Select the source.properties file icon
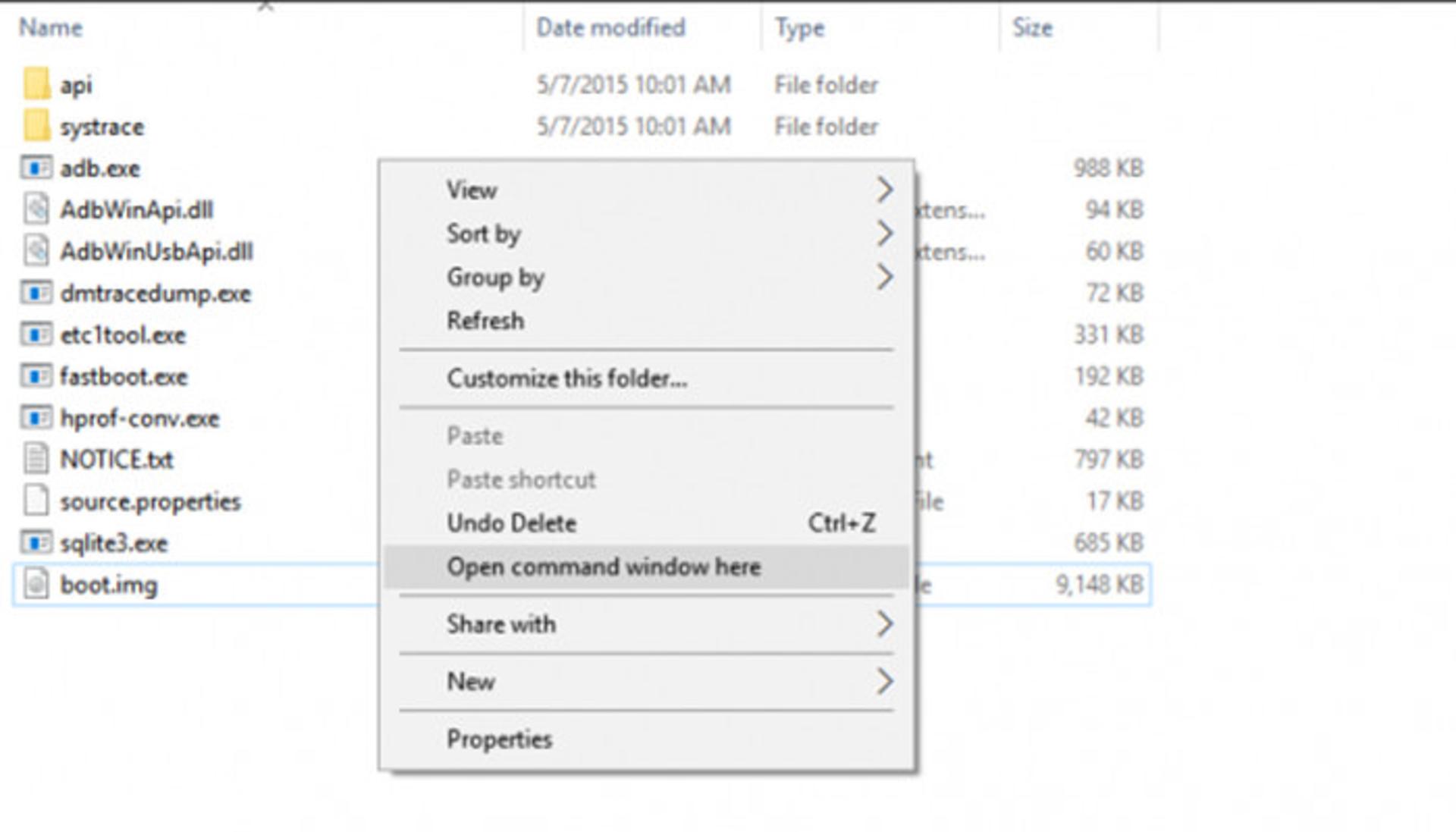The width and height of the screenshot is (1456, 832). pos(36,501)
